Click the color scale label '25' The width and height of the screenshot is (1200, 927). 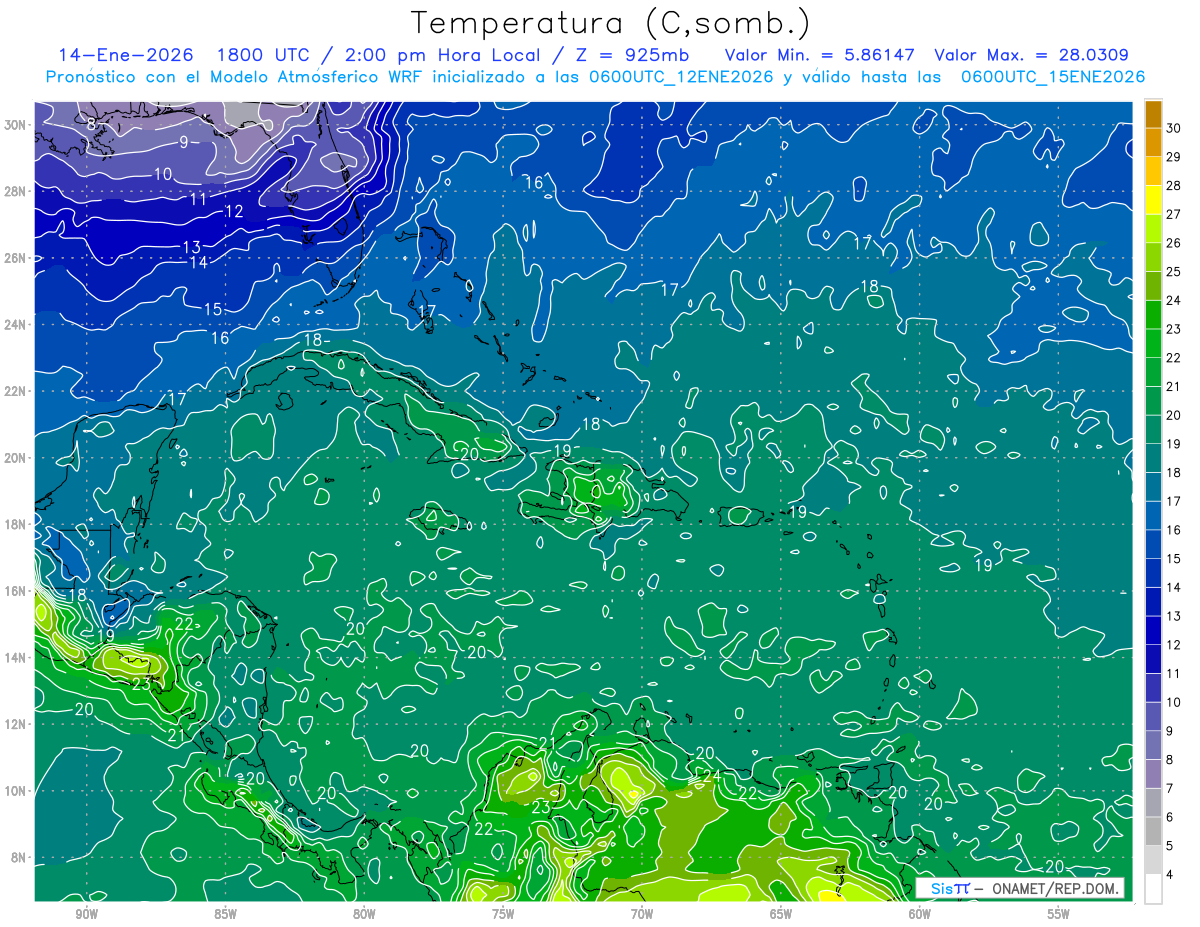point(1174,271)
